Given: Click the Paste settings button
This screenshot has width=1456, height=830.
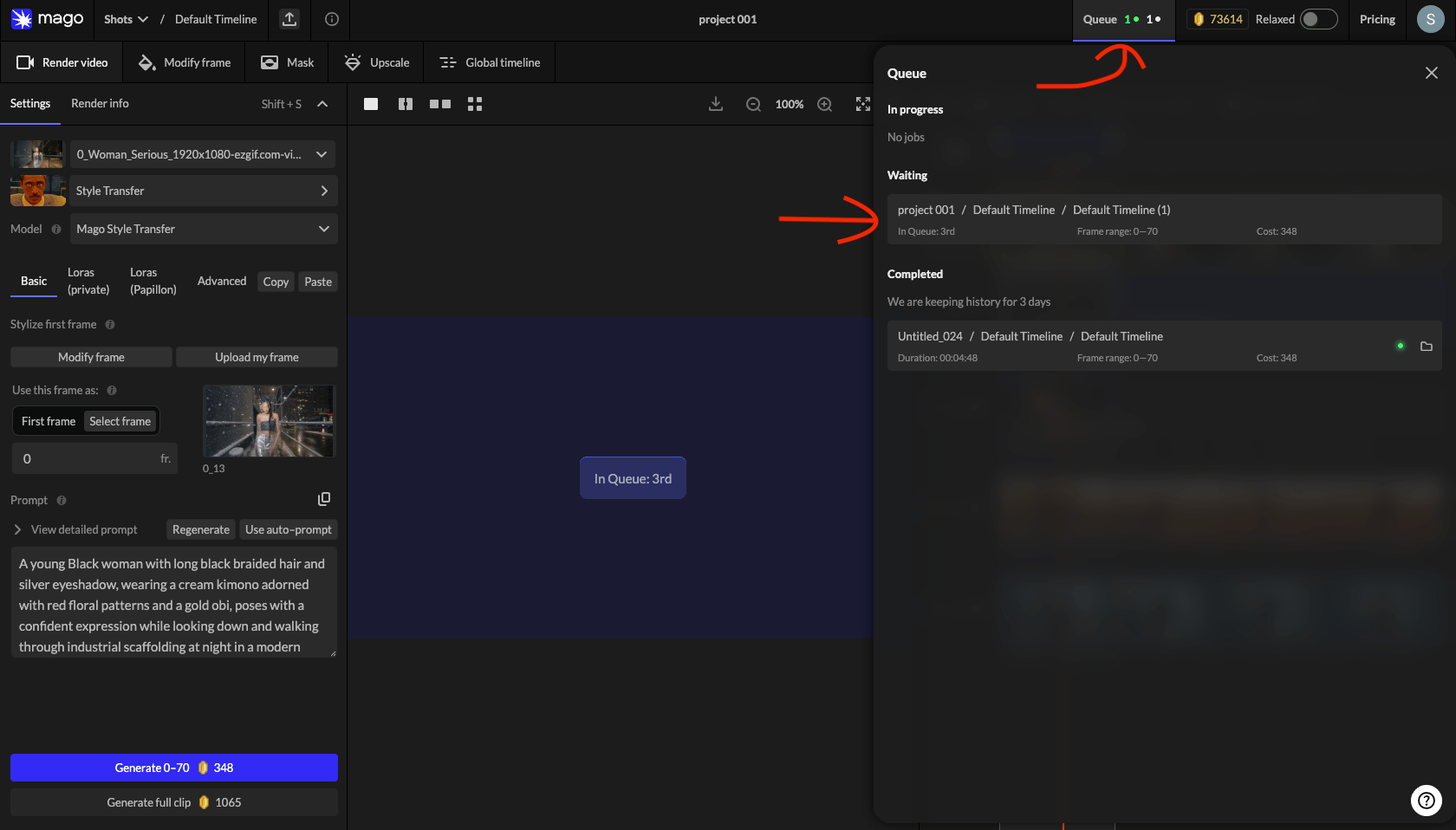Looking at the screenshot, I should click(x=318, y=282).
